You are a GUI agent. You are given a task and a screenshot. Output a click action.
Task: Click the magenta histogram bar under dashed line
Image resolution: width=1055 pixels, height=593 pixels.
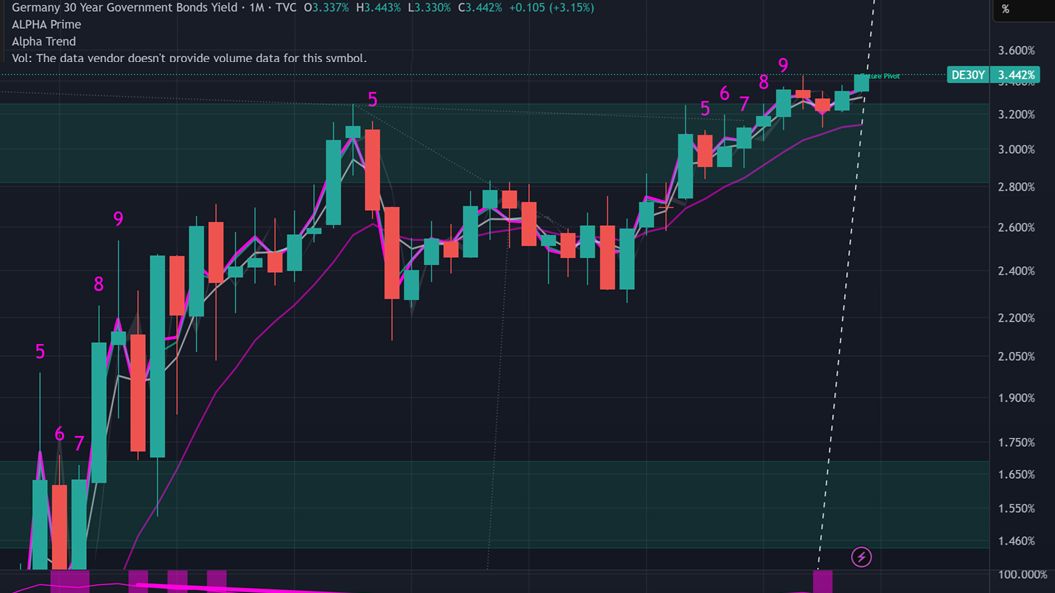[x=822, y=581]
